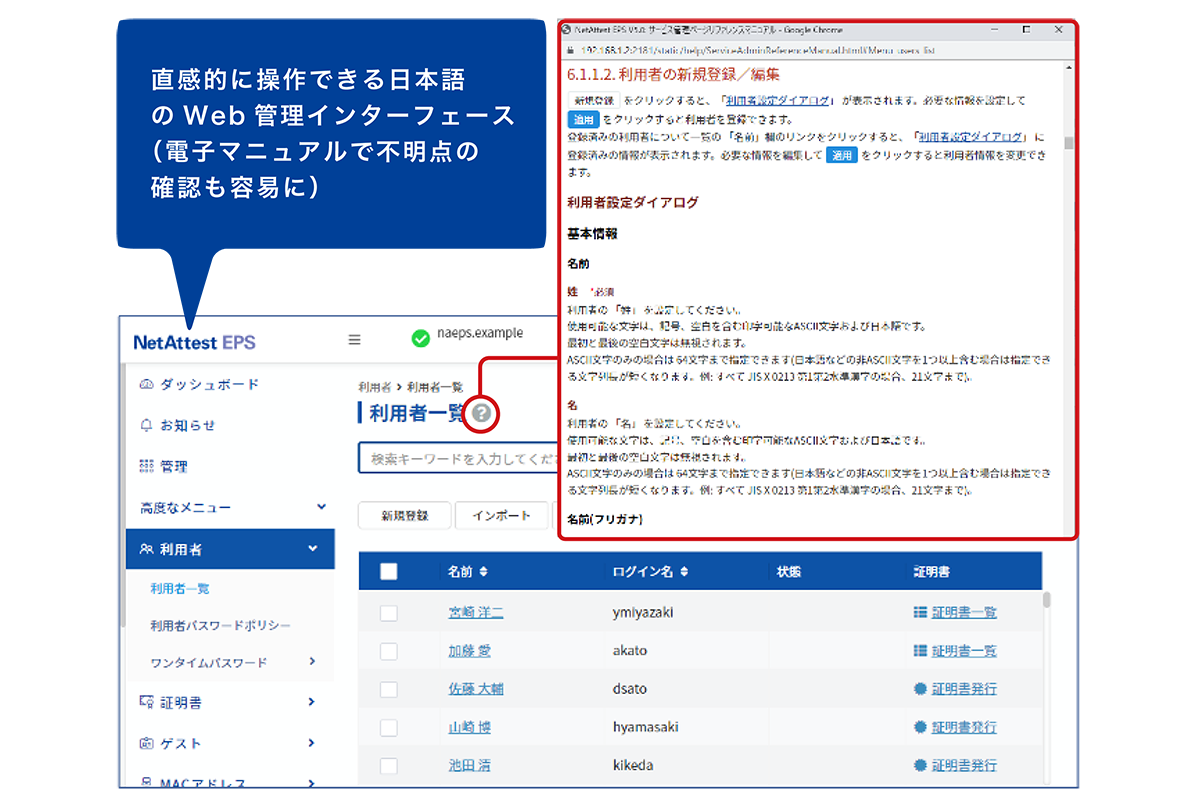1200x800 pixels.
Task: Collapse the 利用者 sidebar section
Action: point(313,548)
